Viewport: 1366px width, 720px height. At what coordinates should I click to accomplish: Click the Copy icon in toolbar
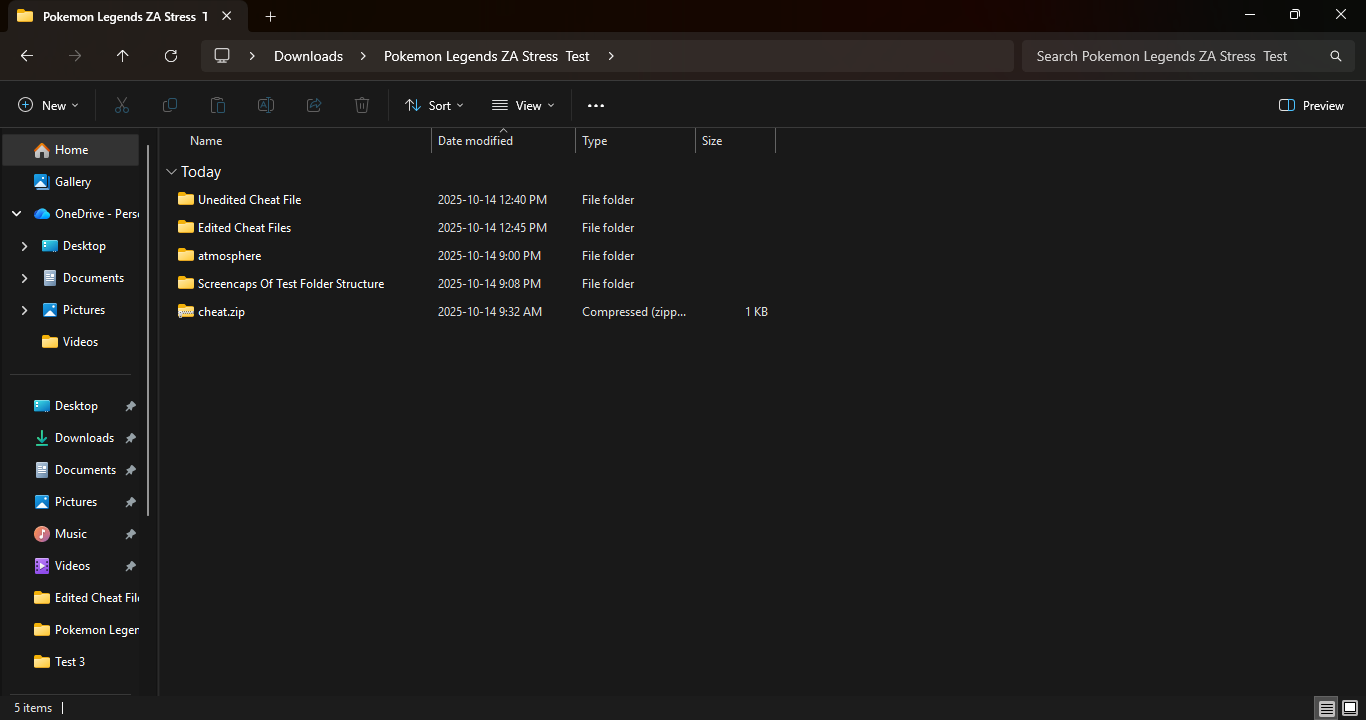pyautogui.click(x=170, y=105)
